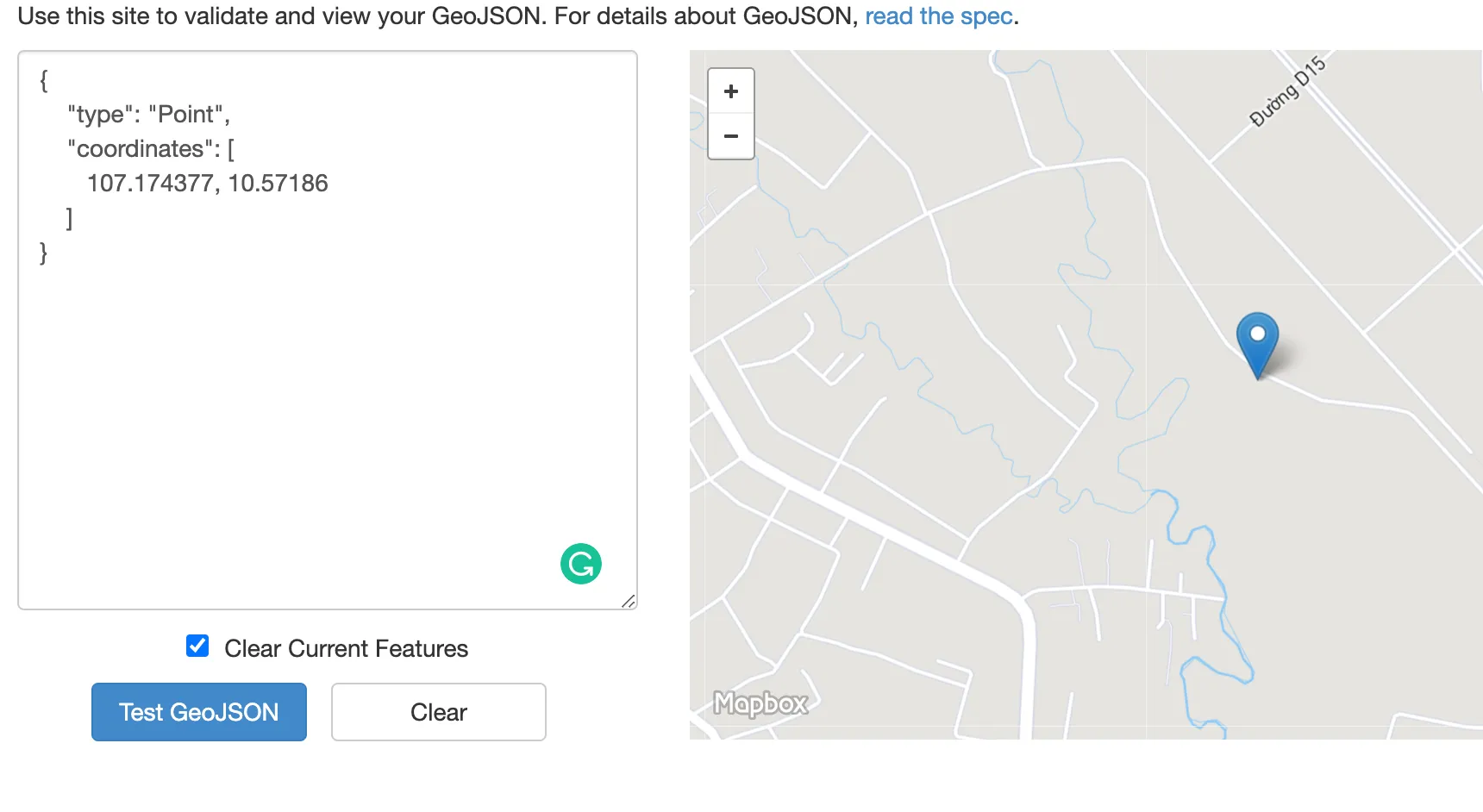Select the Point type value in the JSON
The height and width of the screenshot is (812, 1483).
click(191, 114)
